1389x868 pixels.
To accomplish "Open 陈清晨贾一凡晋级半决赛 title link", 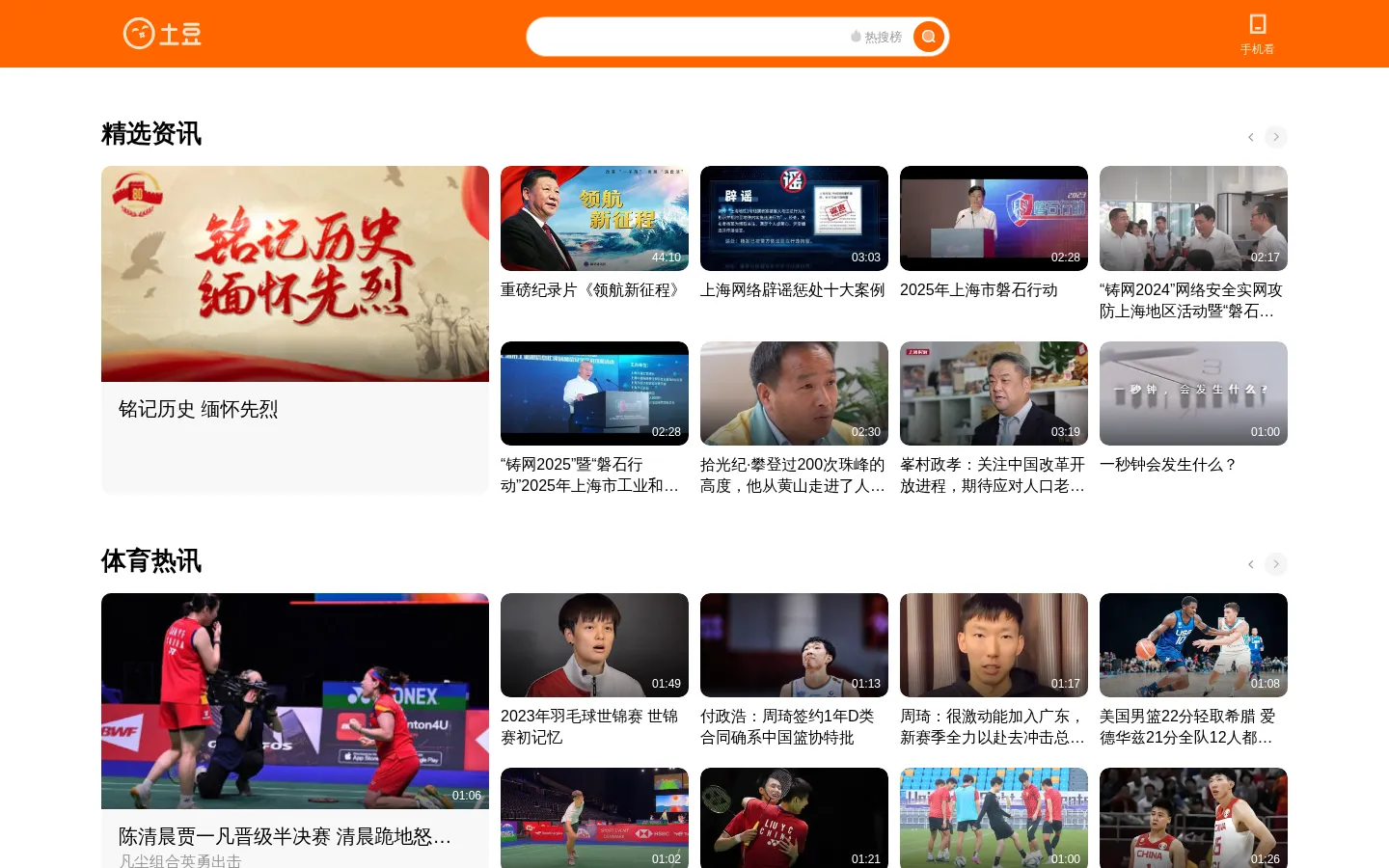I will pos(286,836).
